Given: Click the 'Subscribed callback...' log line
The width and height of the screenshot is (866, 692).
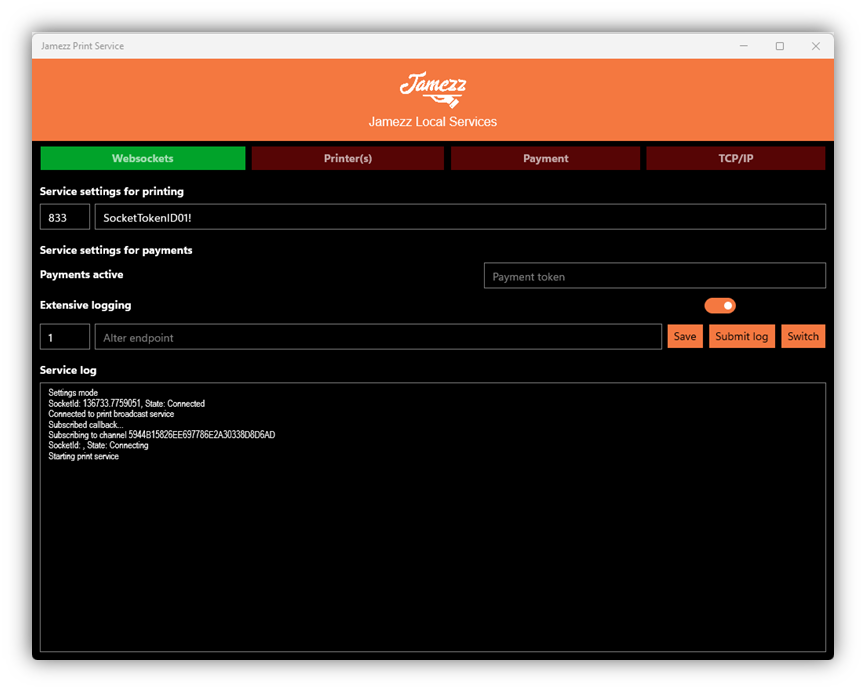Looking at the screenshot, I should 86,425.
